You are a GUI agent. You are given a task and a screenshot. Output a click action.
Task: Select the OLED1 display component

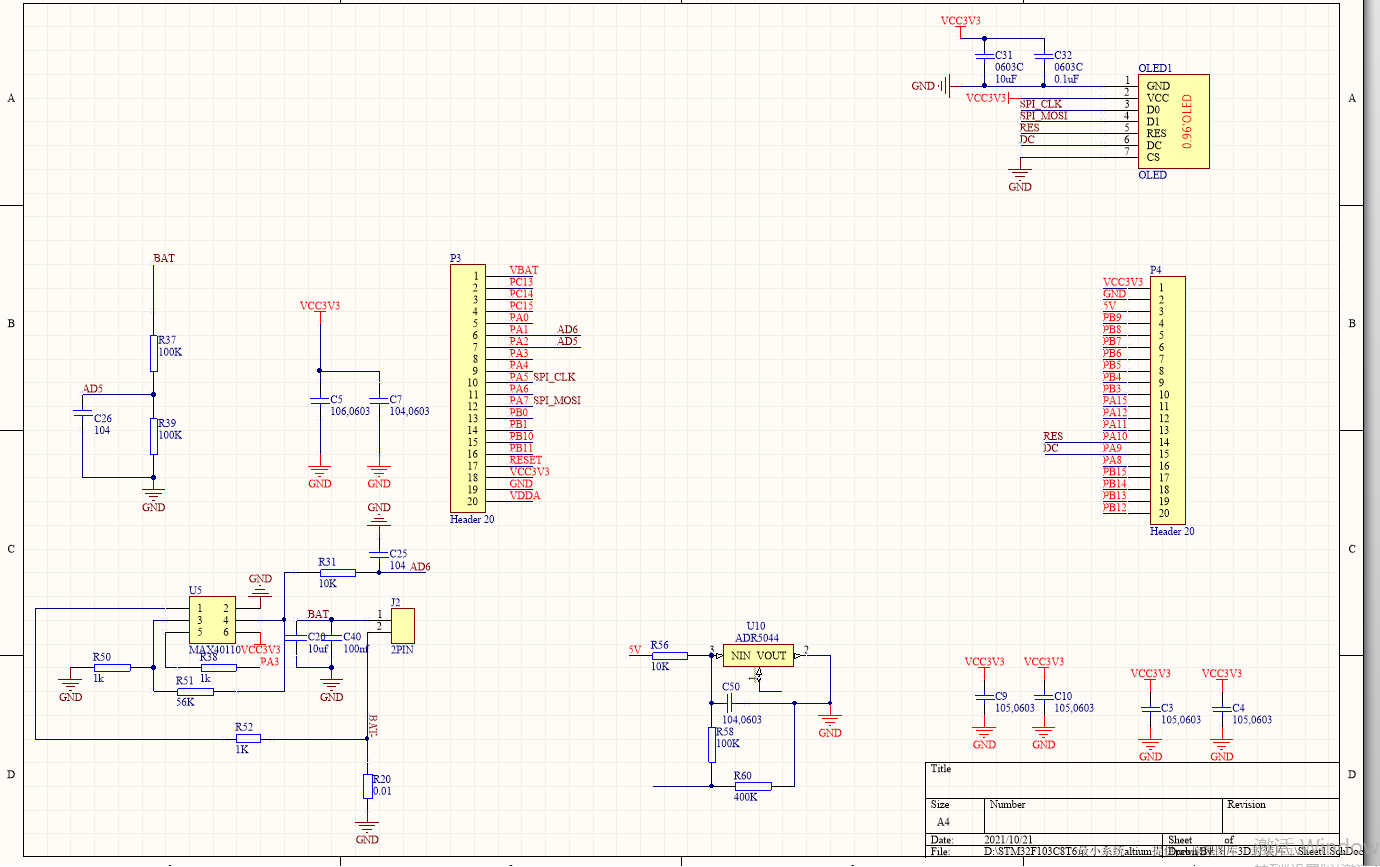pos(1173,121)
